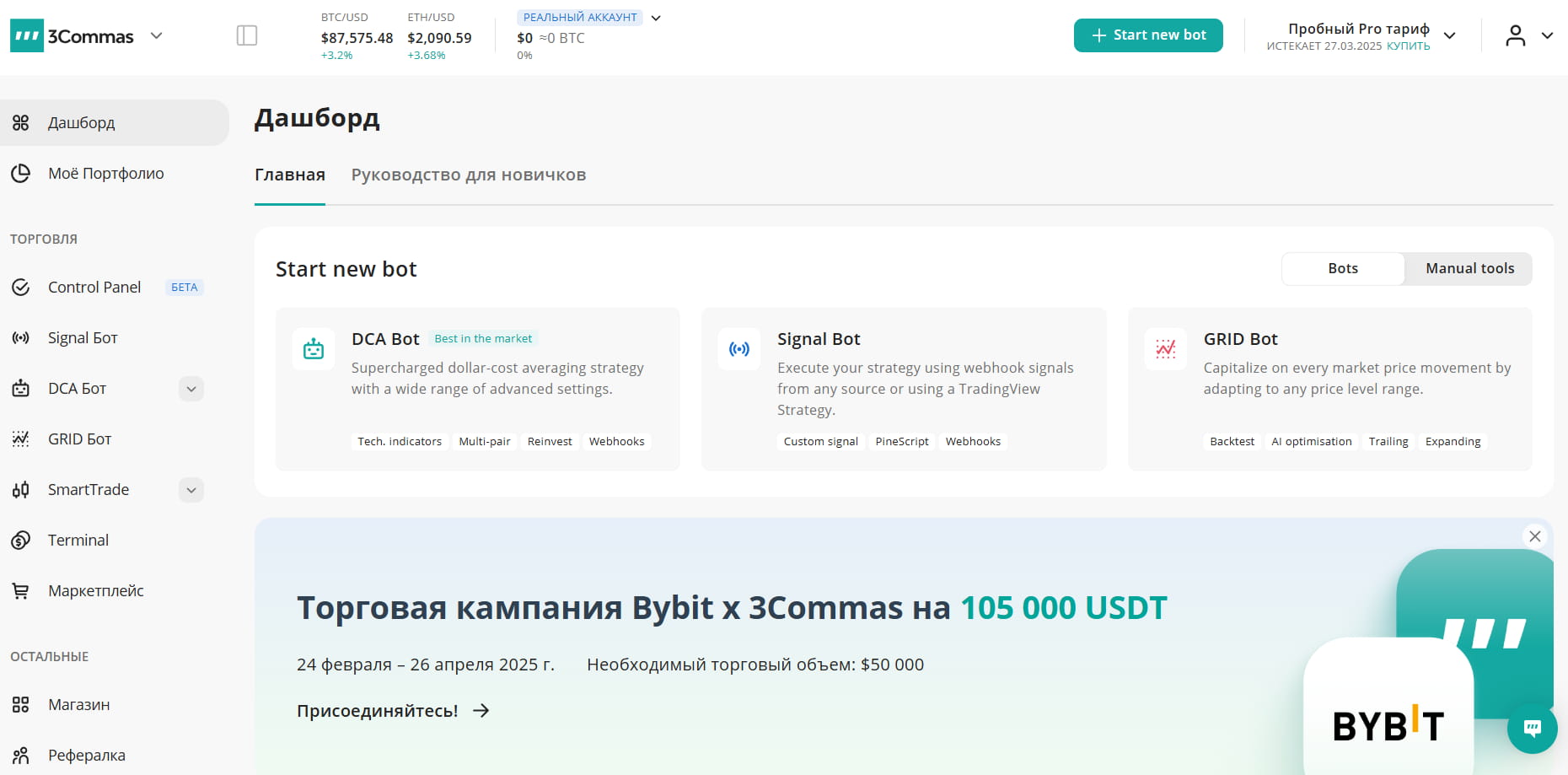Open the GRID Bot card title
The height and width of the screenshot is (775, 1568).
click(1240, 339)
